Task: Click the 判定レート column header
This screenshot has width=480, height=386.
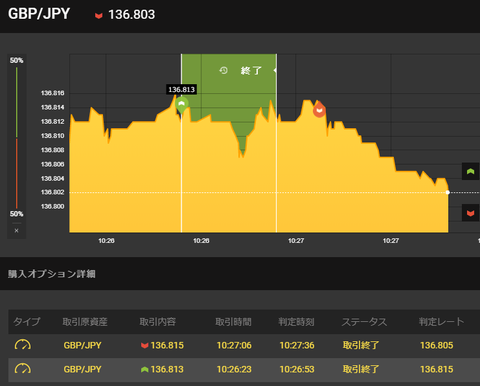Action: point(441,322)
